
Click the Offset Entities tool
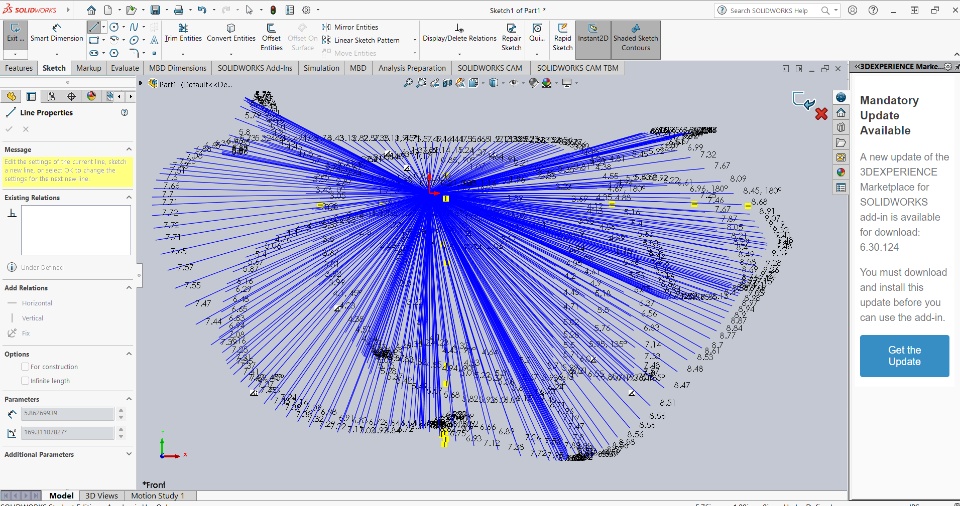tap(271, 37)
